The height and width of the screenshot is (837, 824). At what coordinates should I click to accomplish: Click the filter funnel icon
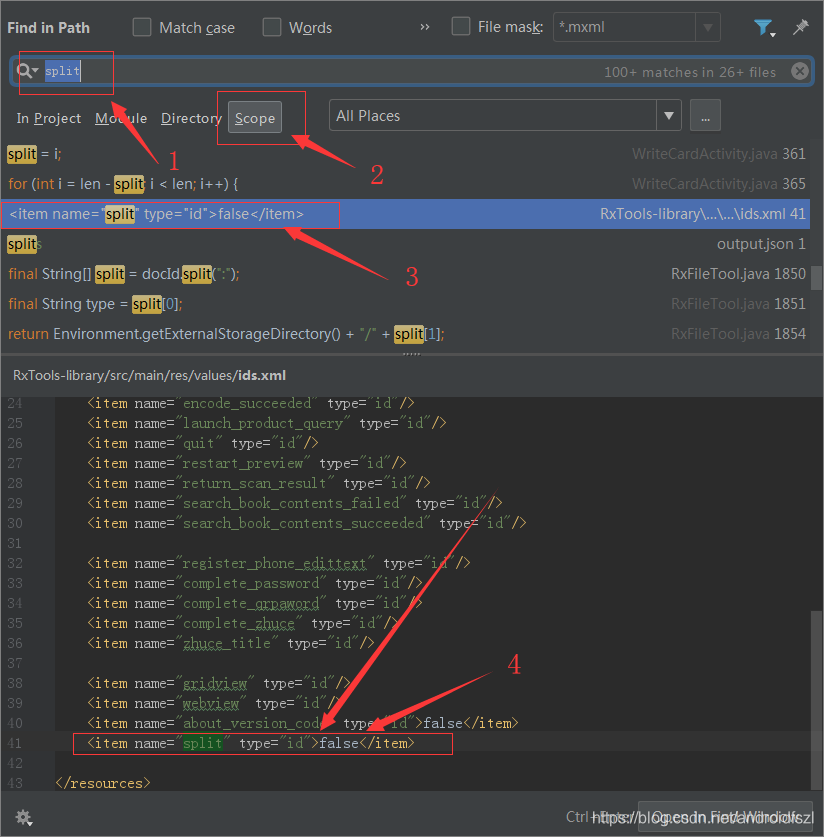763,28
